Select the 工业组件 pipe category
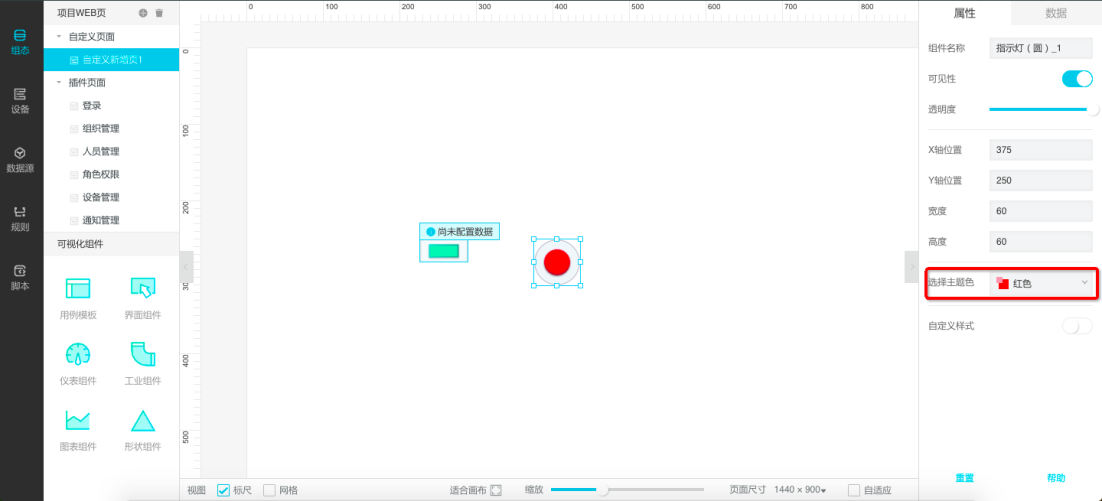This screenshot has width=1102, height=501. point(143,364)
